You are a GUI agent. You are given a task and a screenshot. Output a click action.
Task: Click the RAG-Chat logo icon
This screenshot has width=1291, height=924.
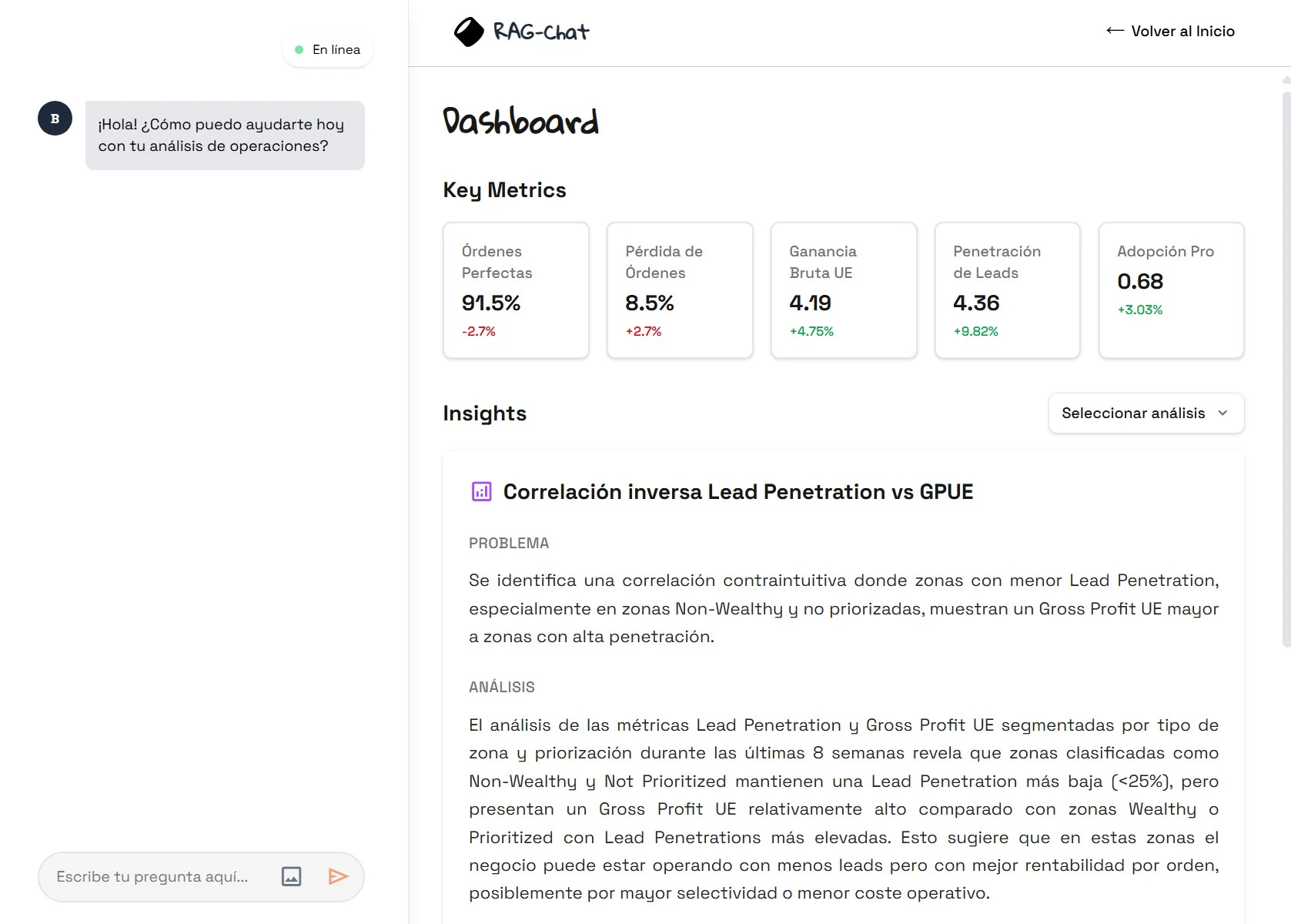point(468,31)
